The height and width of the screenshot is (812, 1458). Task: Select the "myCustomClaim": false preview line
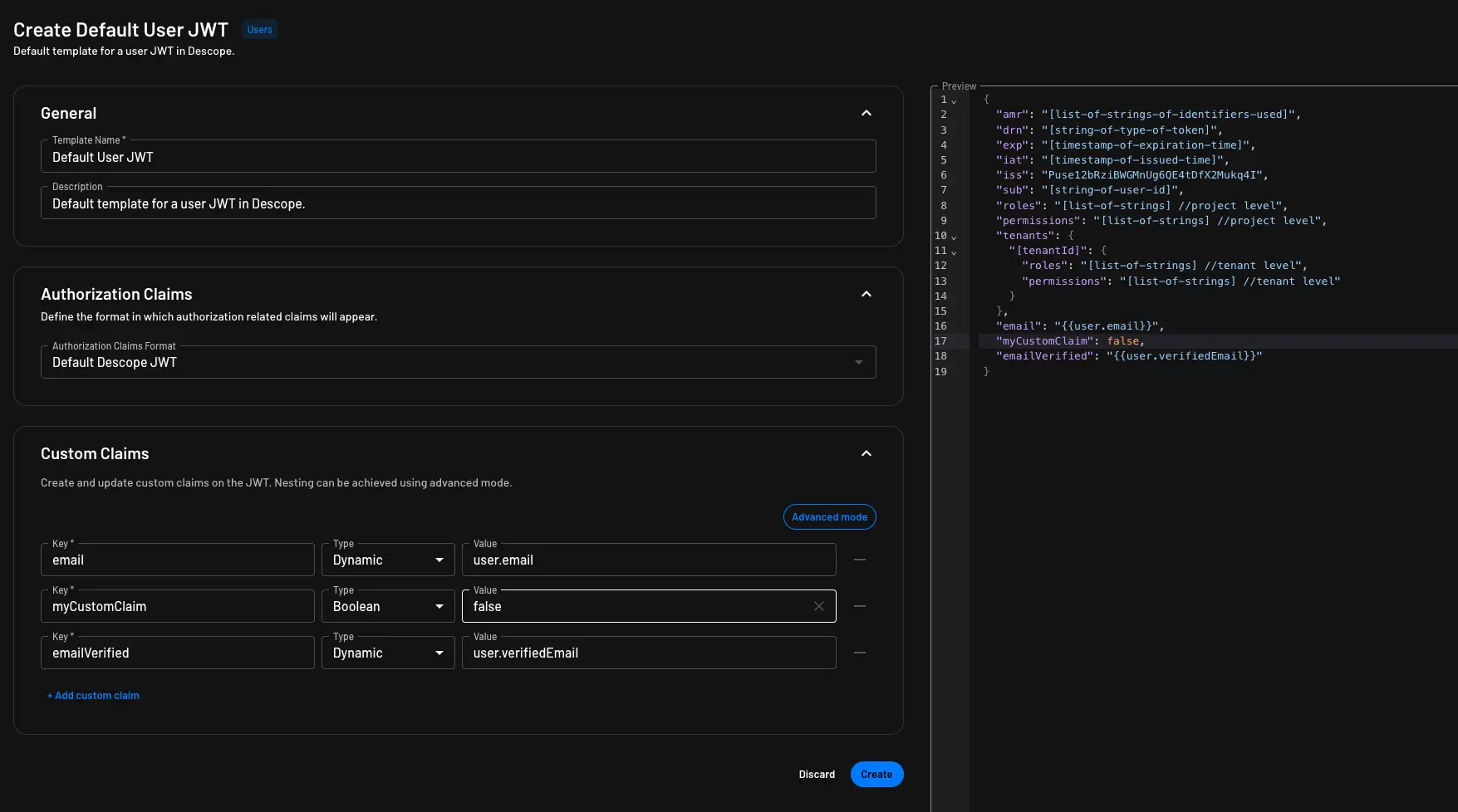click(1070, 341)
